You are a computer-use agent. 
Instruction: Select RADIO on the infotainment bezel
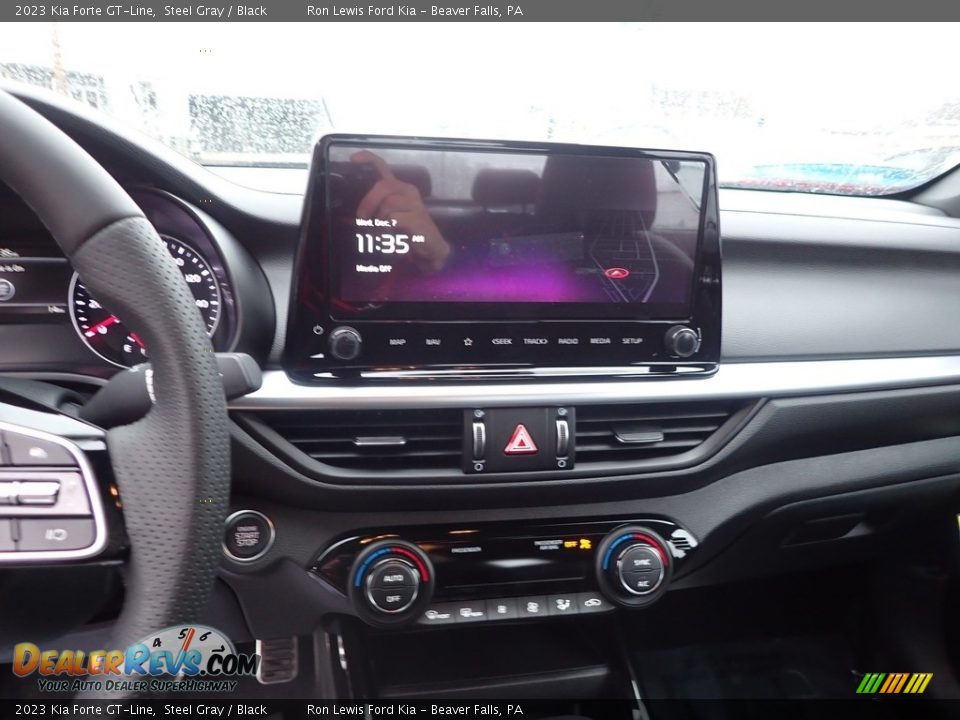point(568,340)
